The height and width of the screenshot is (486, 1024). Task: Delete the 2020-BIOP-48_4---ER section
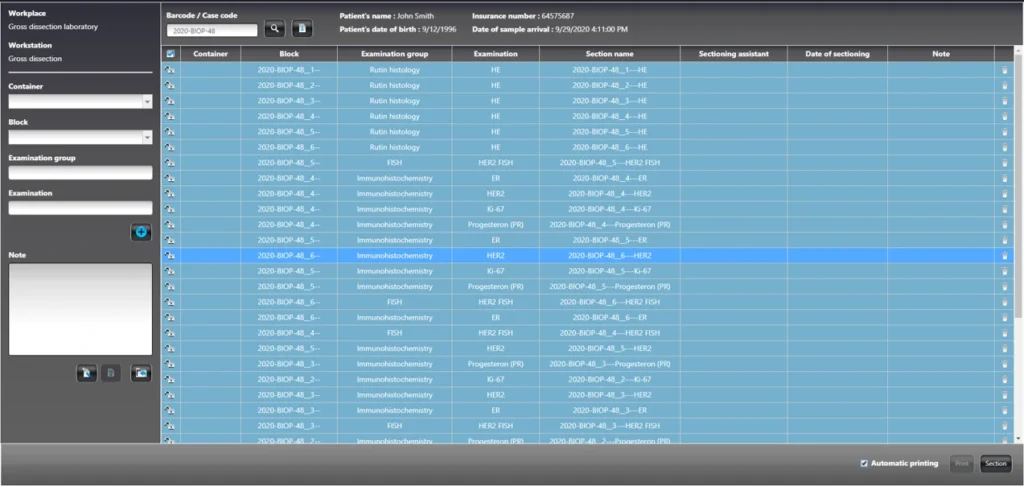[1004, 178]
